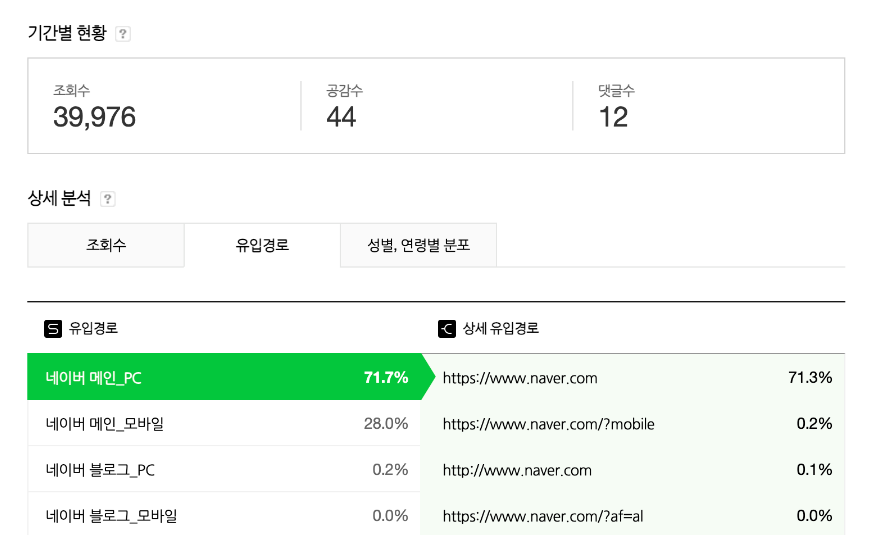Click the 28.0% value for 네이버 메인_모바일
873x554 pixels.
386,424
